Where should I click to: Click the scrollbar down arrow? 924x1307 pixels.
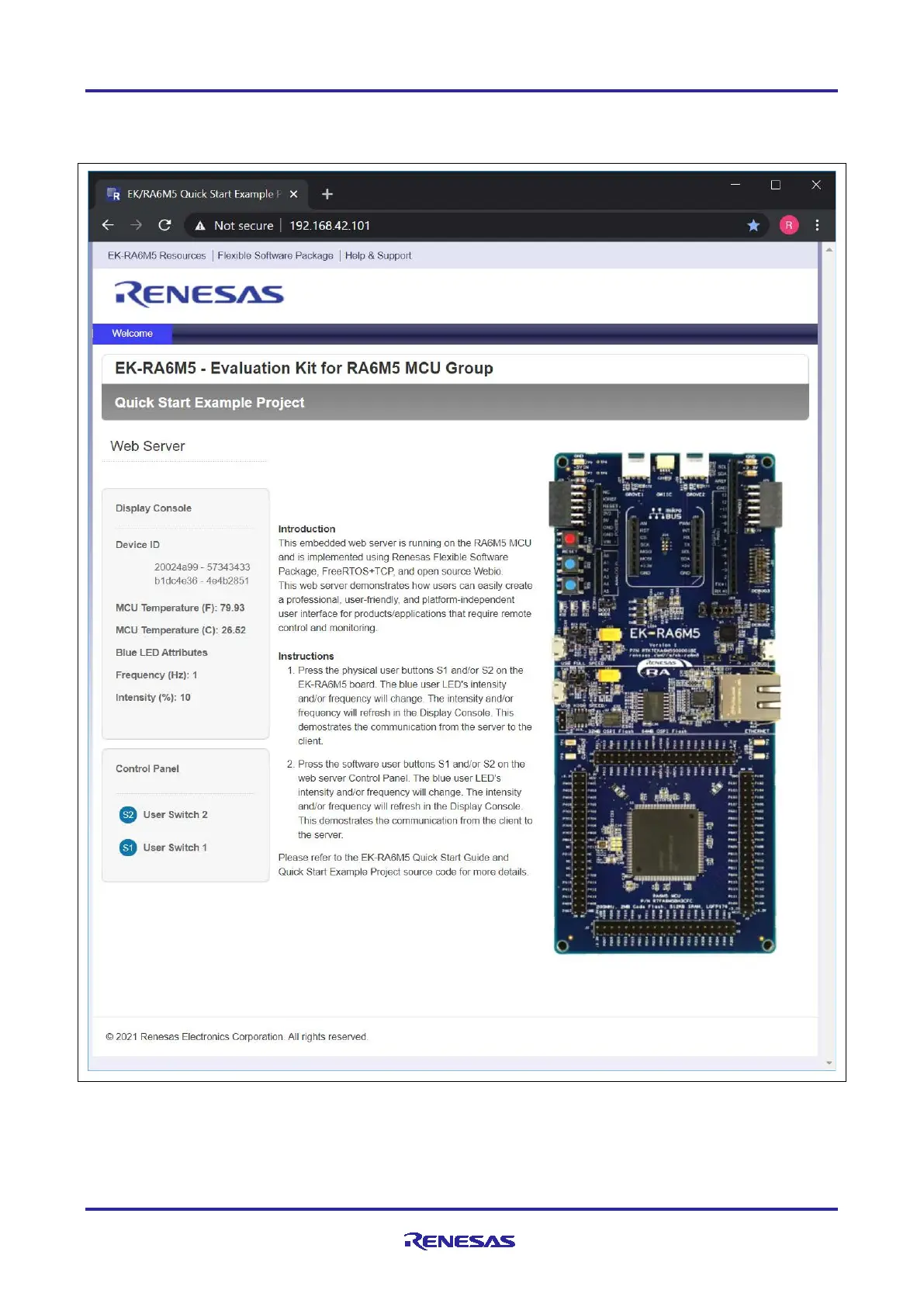tap(829, 1063)
